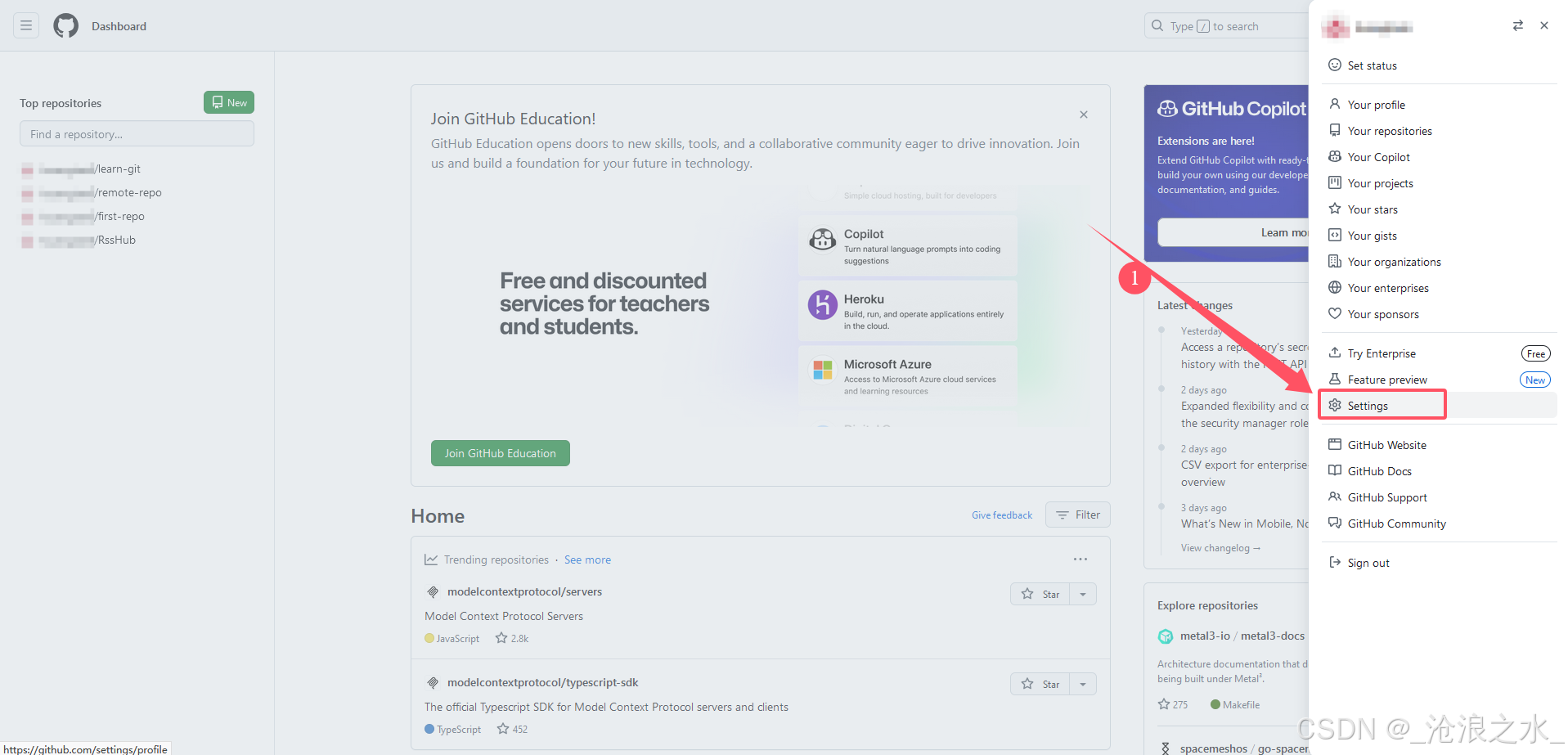Click See more trending repositories

pos(587,560)
